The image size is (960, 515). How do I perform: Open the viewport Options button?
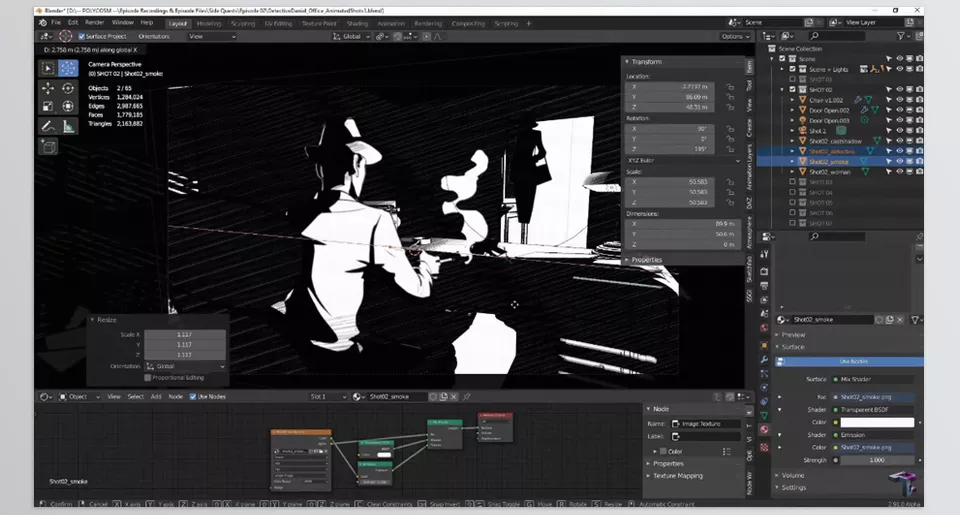coord(733,36)
